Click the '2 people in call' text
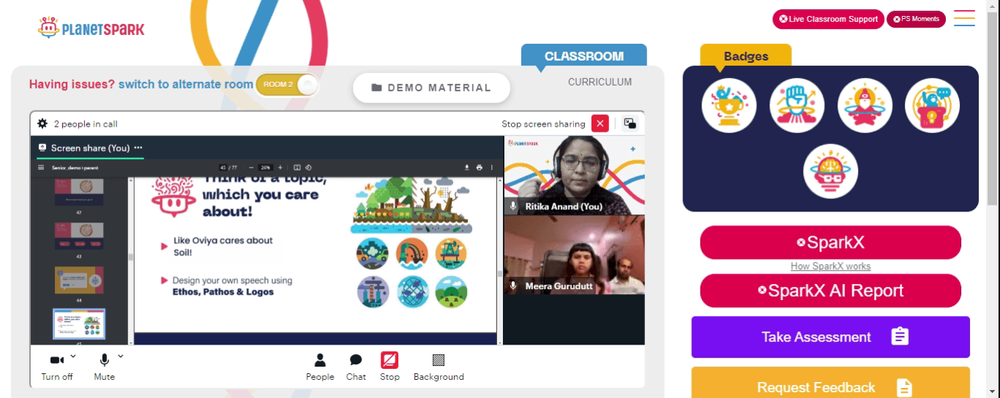 tap(85, 124)
